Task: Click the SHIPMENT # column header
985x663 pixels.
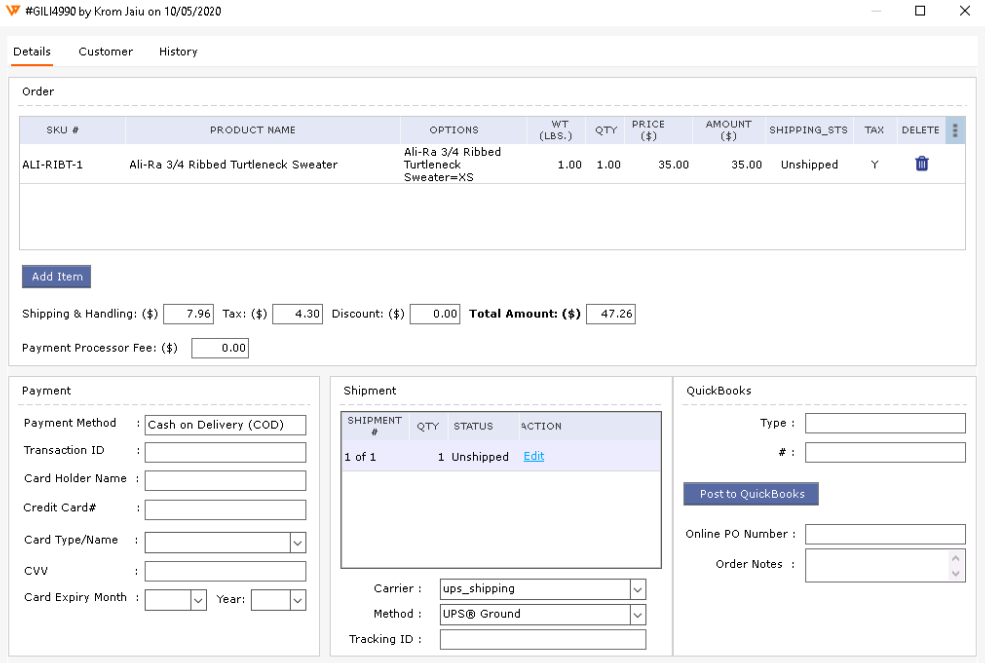Action: pyautogui.click(x=374, y=425)
